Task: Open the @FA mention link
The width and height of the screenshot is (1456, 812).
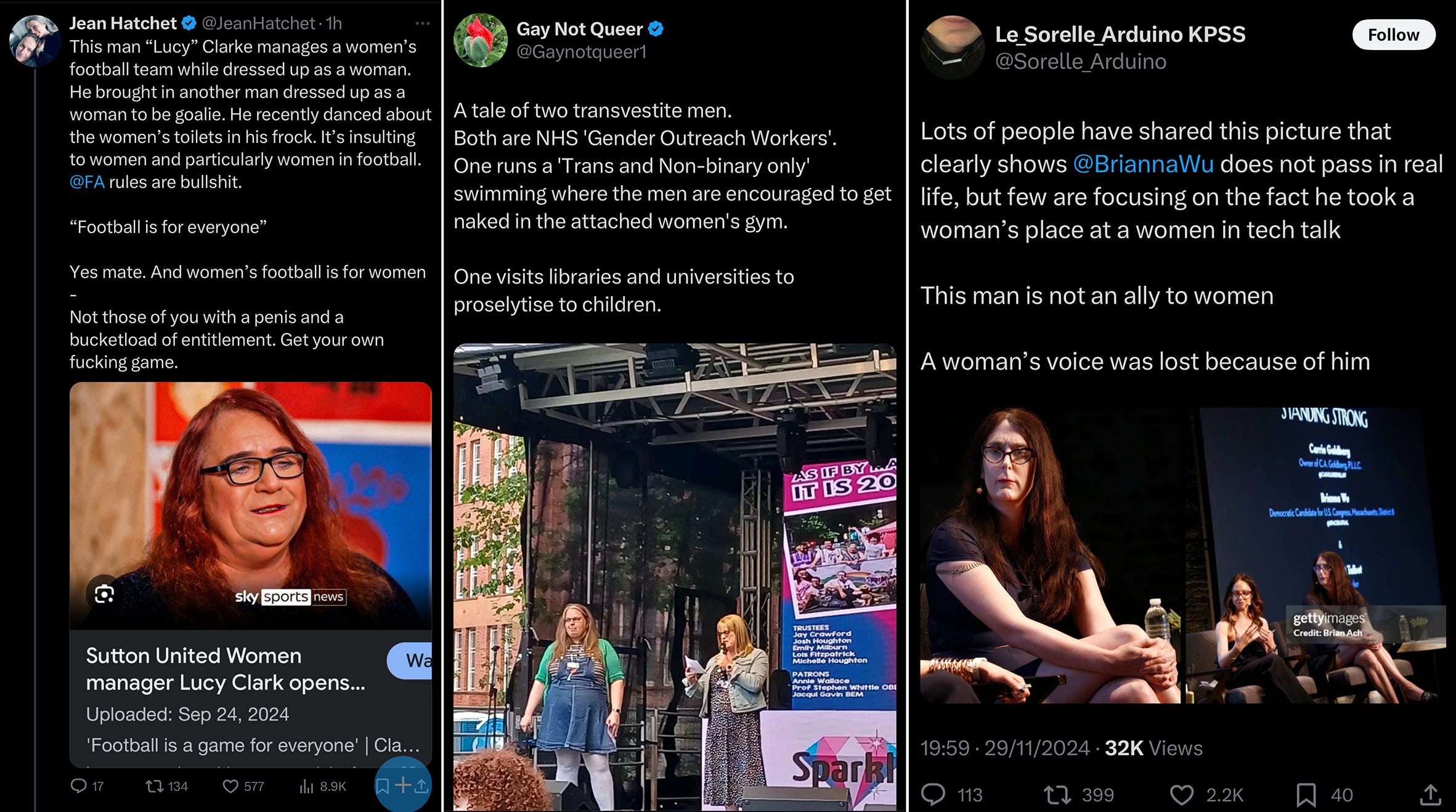Action: [87, 182]
